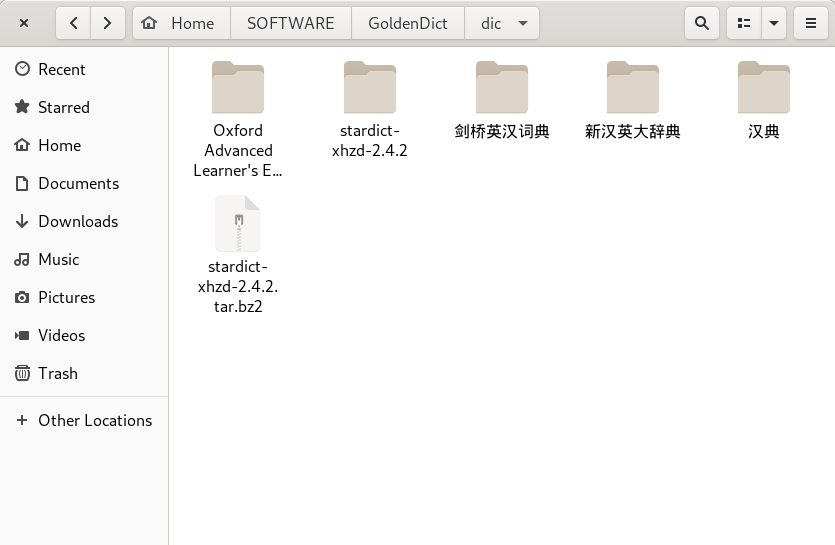Open the search magnifier button

tap(702, 23)
